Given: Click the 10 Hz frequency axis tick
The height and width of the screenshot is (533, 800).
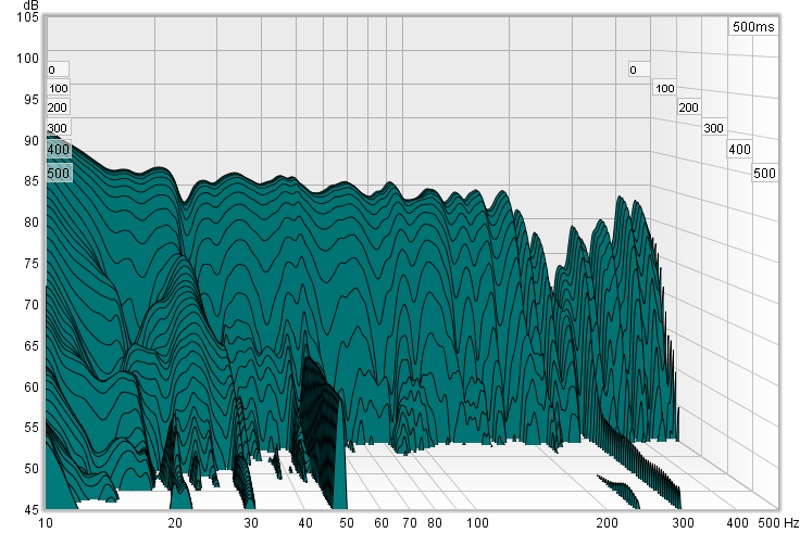Looking at the screenshot, I should 45,523.
